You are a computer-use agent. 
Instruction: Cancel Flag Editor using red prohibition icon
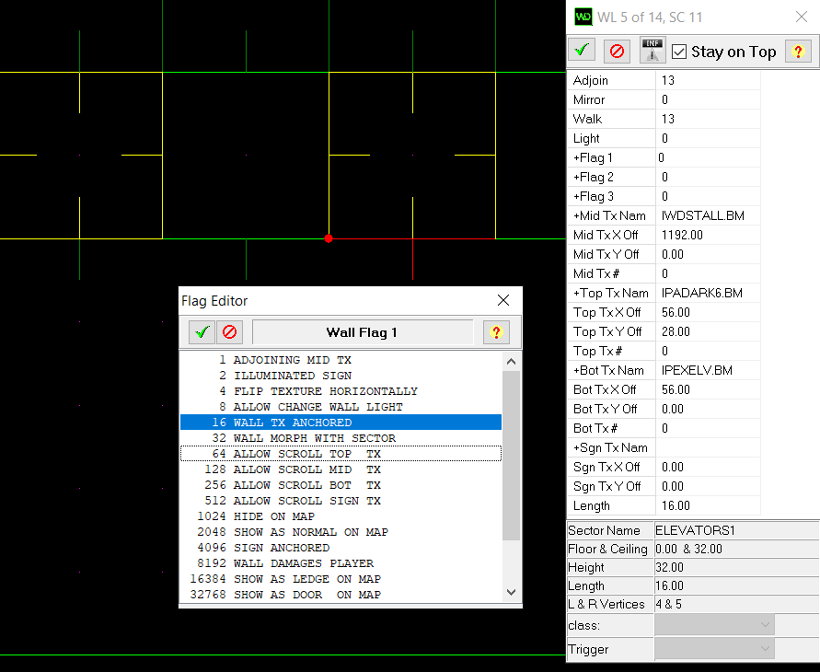coord(228,332)
